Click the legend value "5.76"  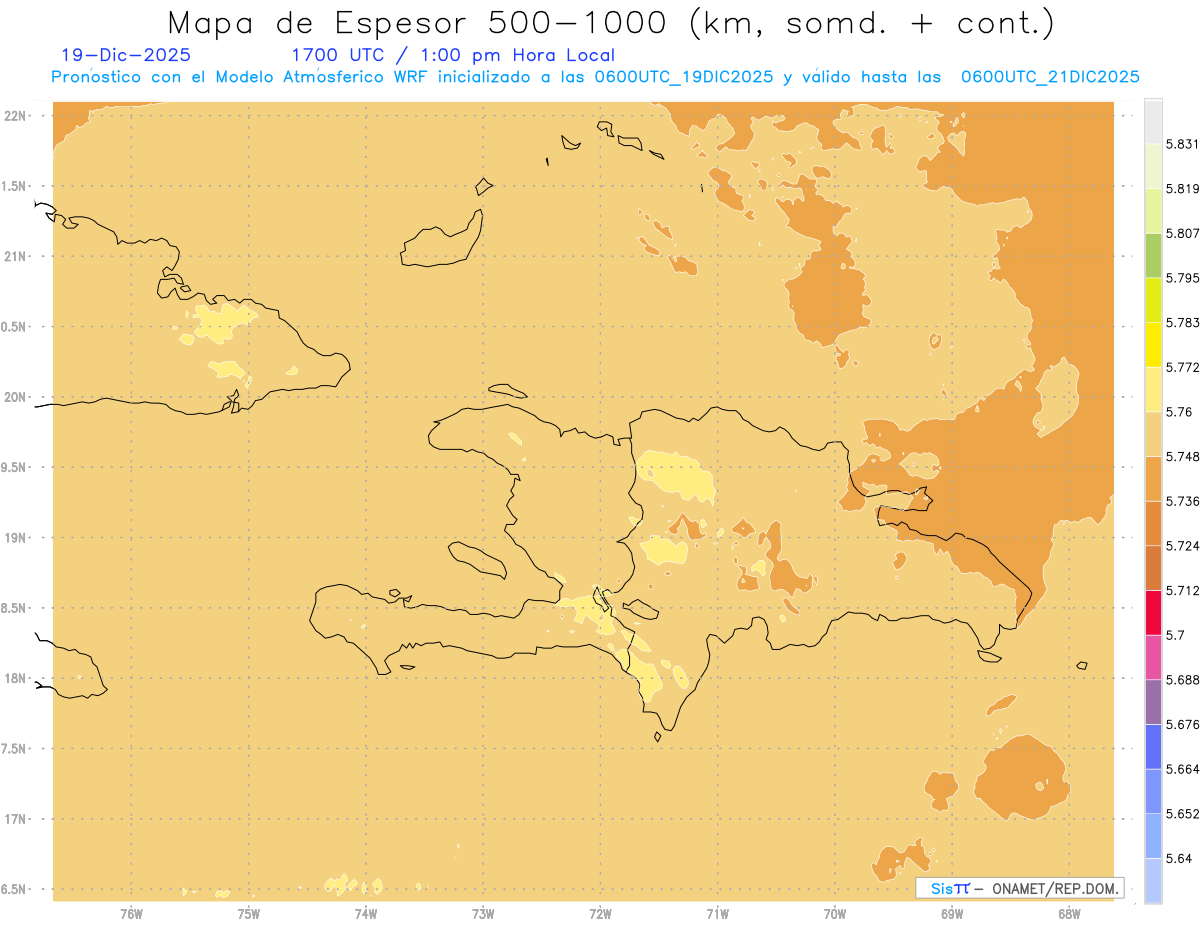point(1178,412)
